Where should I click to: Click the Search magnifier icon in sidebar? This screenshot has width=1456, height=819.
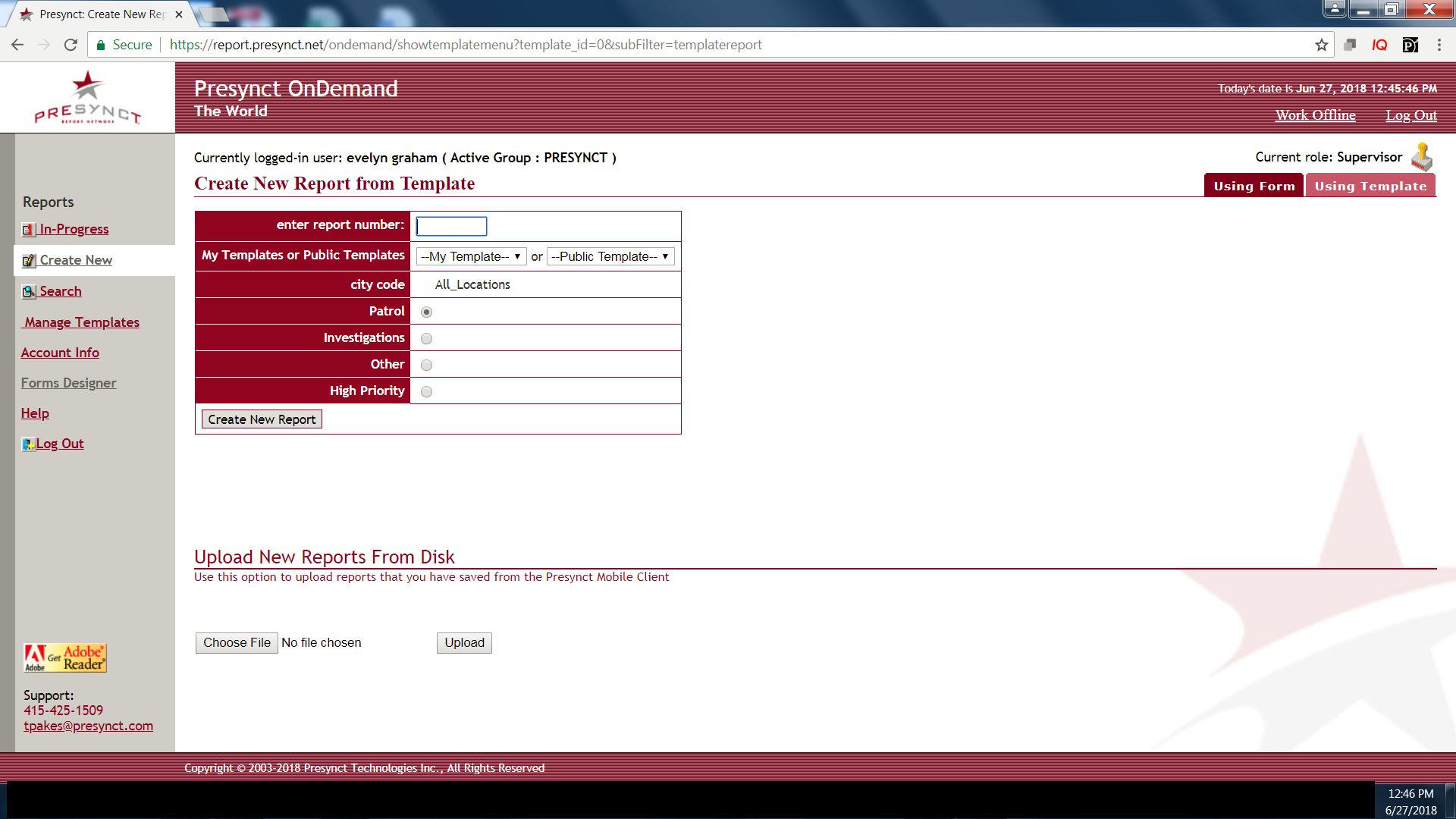29,292
